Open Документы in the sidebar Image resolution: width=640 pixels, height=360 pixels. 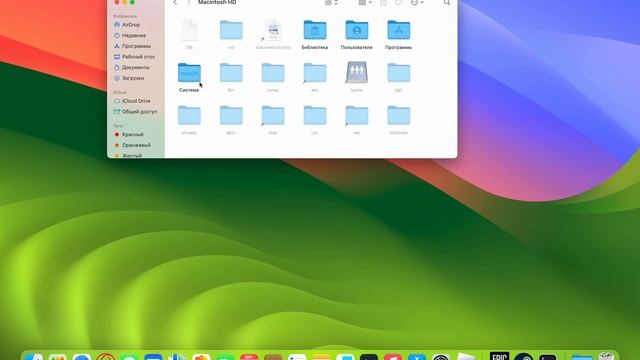pyautogui.click(x=136, y=67)
